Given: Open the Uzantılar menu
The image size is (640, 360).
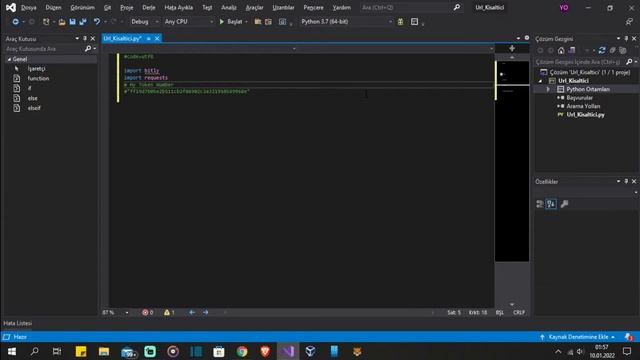Looking at the screenshot, I should pos(283,7).
